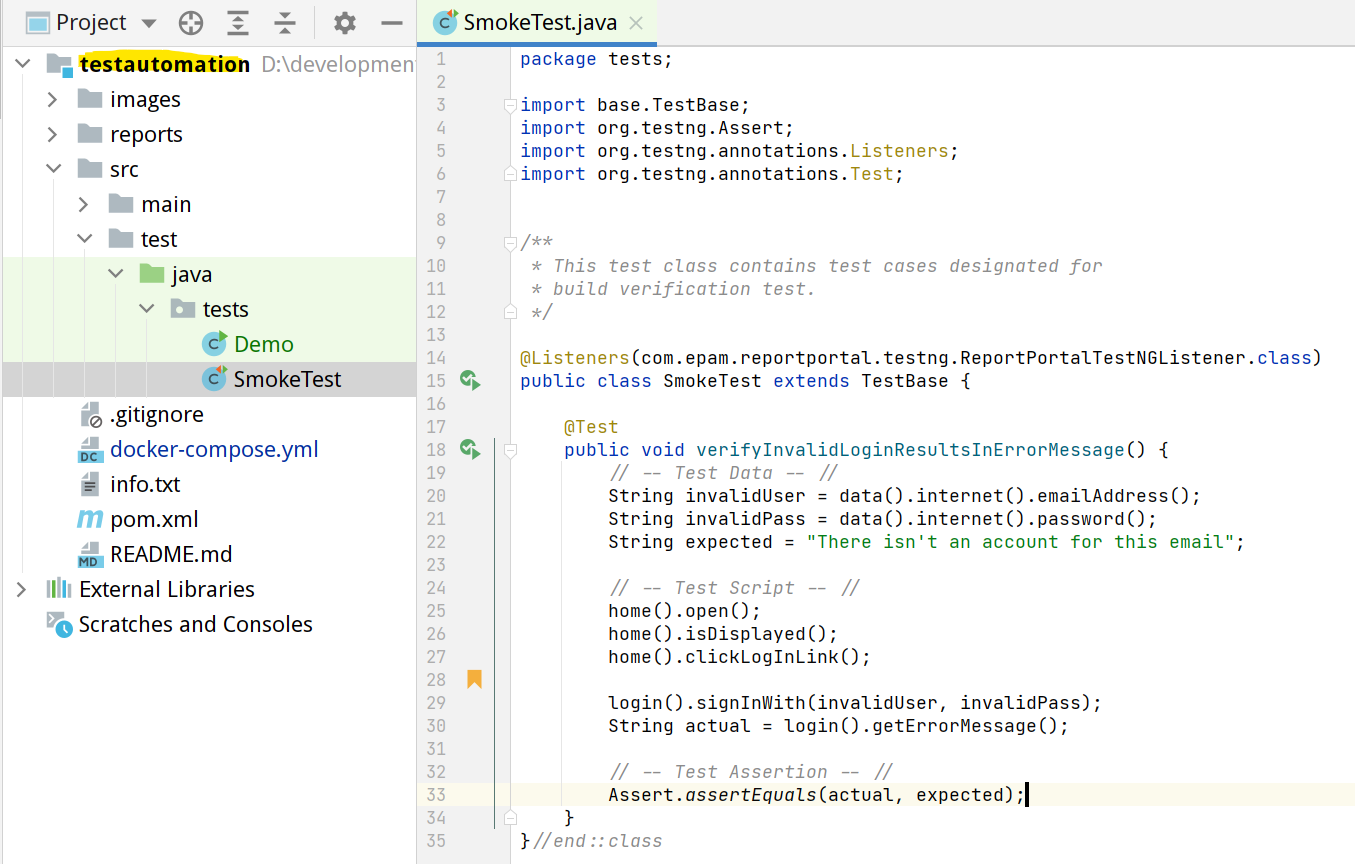Click the orange bookmark on line 28
Viewport: 1355px width, 864px height.
474,680
